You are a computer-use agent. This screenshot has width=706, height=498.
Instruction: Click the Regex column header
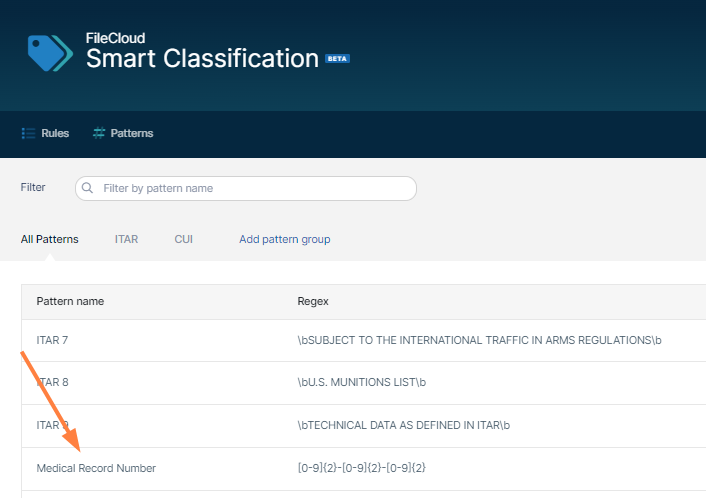313,301
